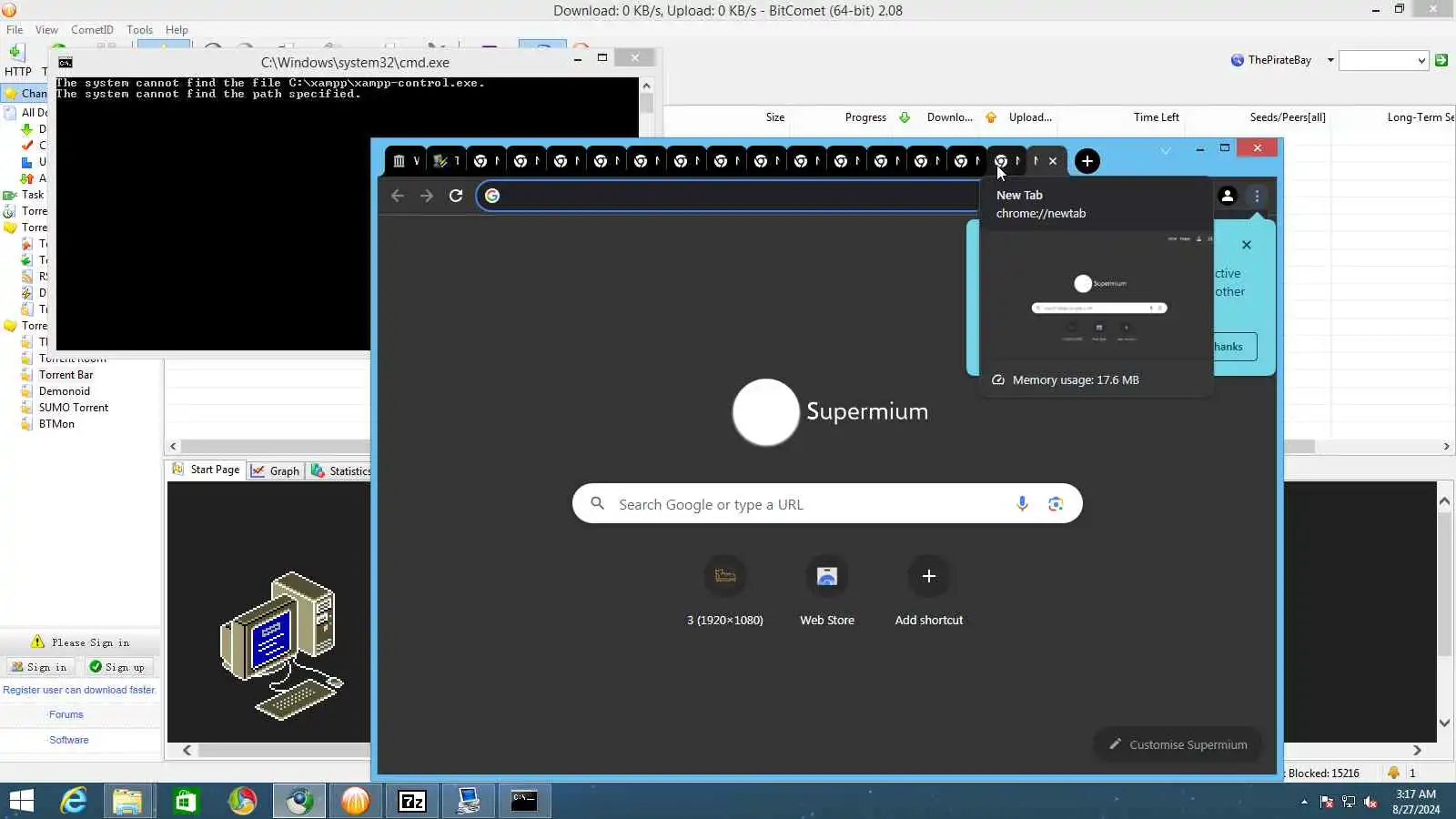Image resolution: width=1456 pixels, height=819 pixels.
Task: Select Demonoid in BitComet sidebar
Action: point(64,391)
